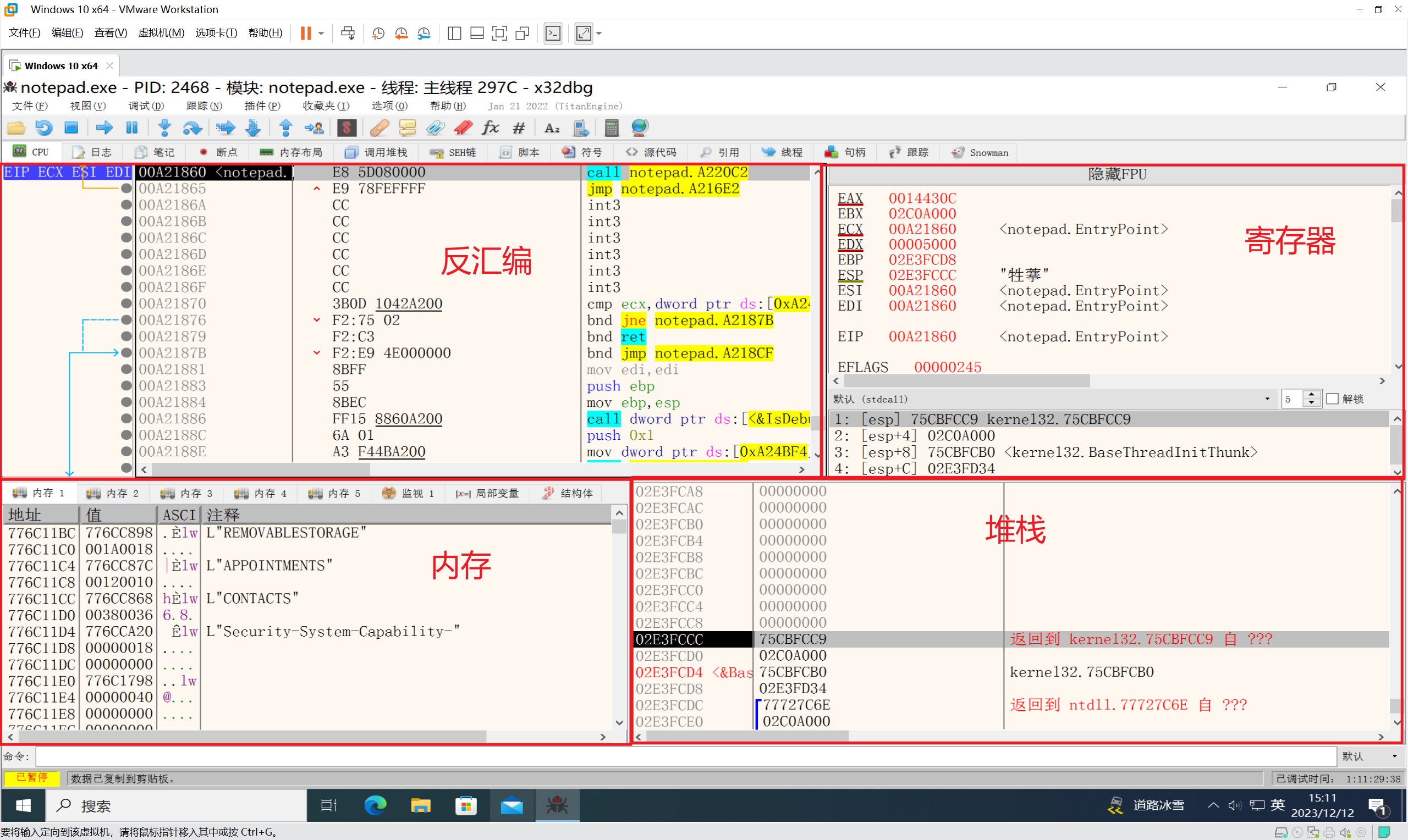Switch to the 内存布局 tab
The width and height of the screenshot is (1408, 840).
[x=291, y=152]
